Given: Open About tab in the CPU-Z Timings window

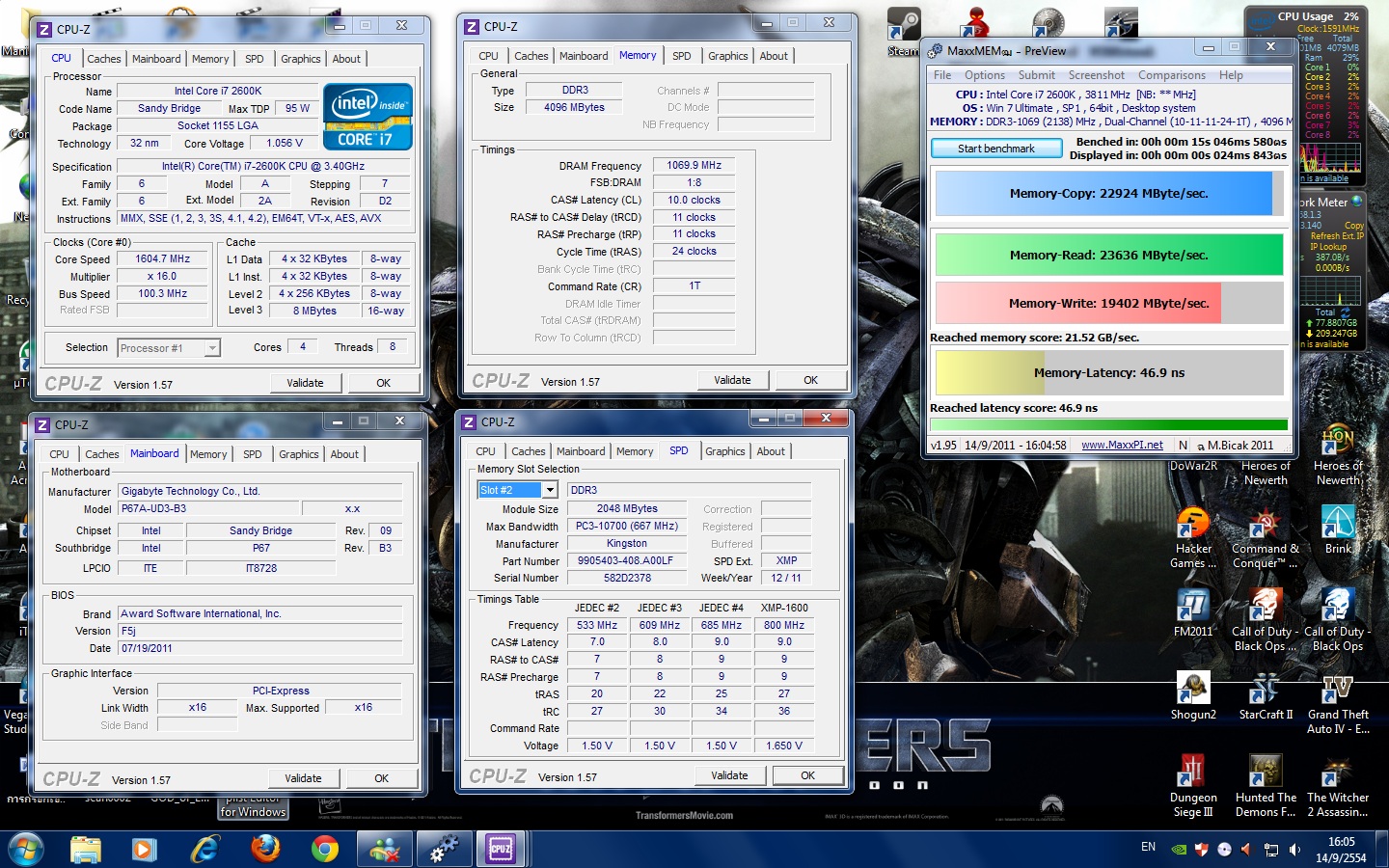Looking at the screenshot, I should 774,56.
